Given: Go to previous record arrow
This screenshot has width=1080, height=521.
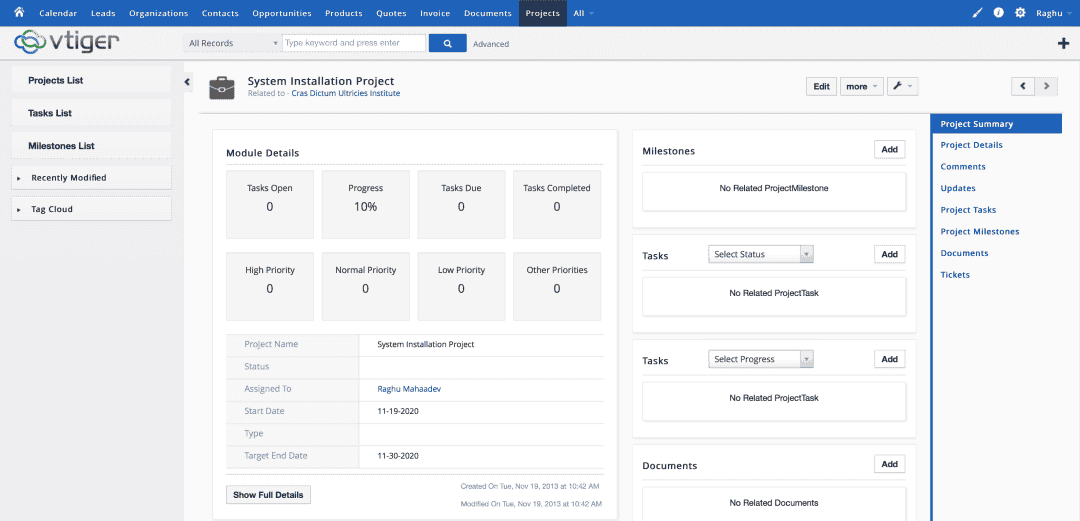Looking at the screenshot, I should pyautogui.click(x=1022, y=86).
